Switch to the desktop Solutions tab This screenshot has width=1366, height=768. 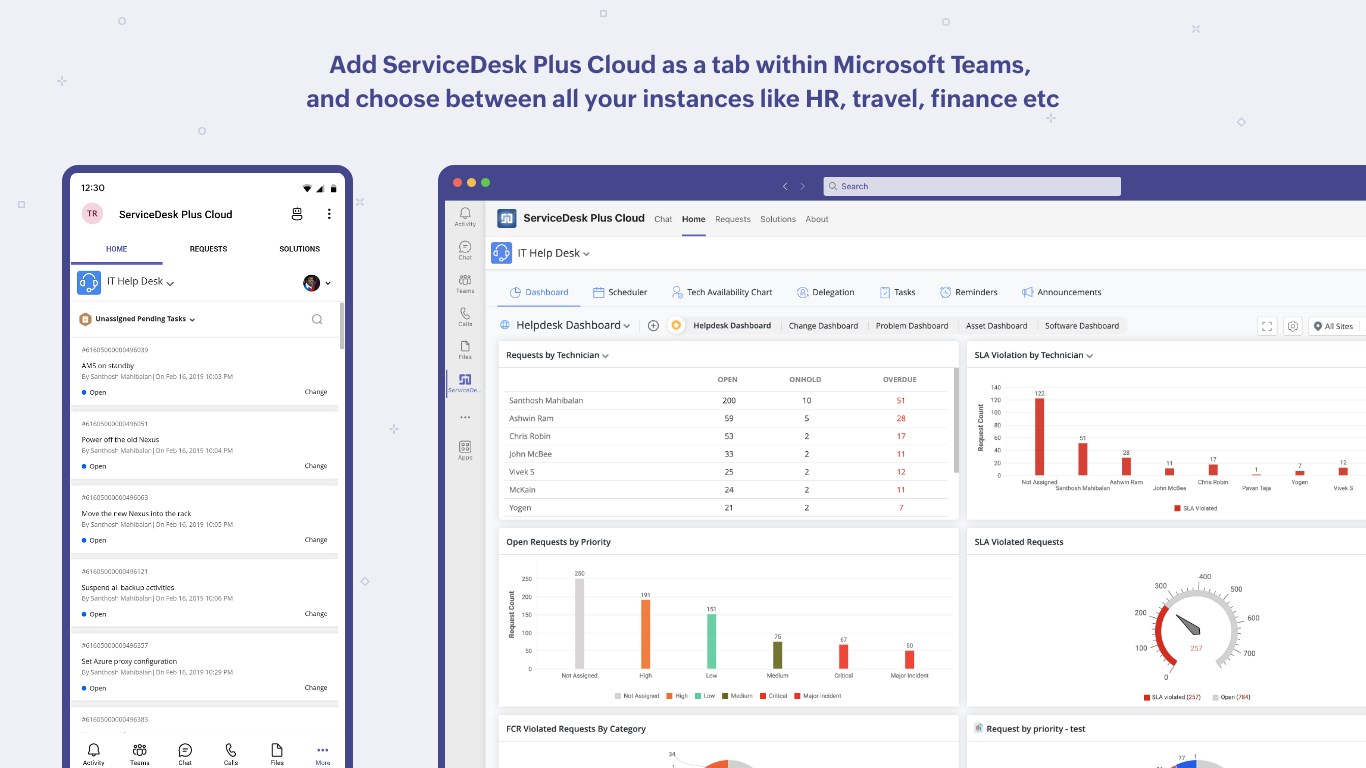(778, 219)
